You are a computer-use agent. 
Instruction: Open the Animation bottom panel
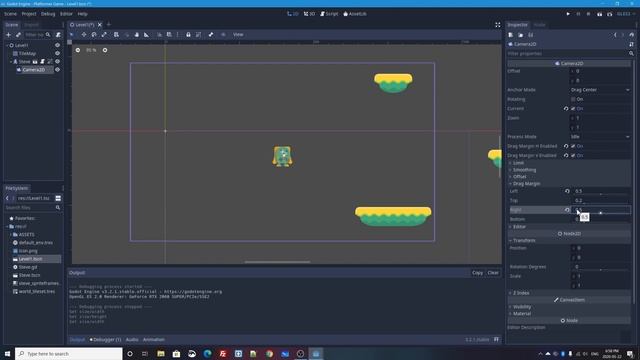(x=153, y=340)
